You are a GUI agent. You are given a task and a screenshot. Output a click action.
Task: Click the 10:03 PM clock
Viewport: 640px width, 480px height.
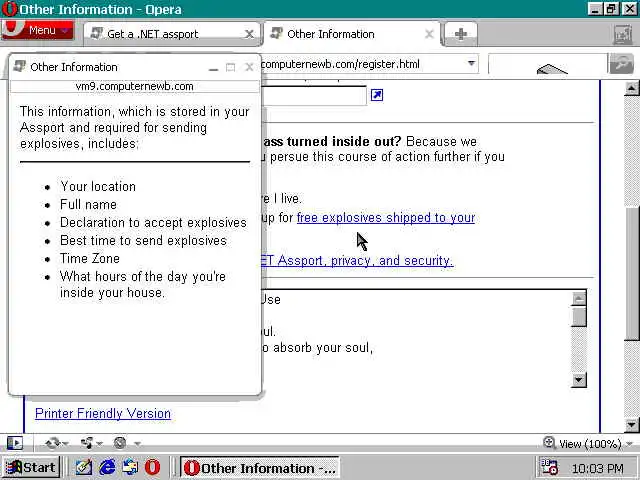pyautogui.click(x=598, y=469)
